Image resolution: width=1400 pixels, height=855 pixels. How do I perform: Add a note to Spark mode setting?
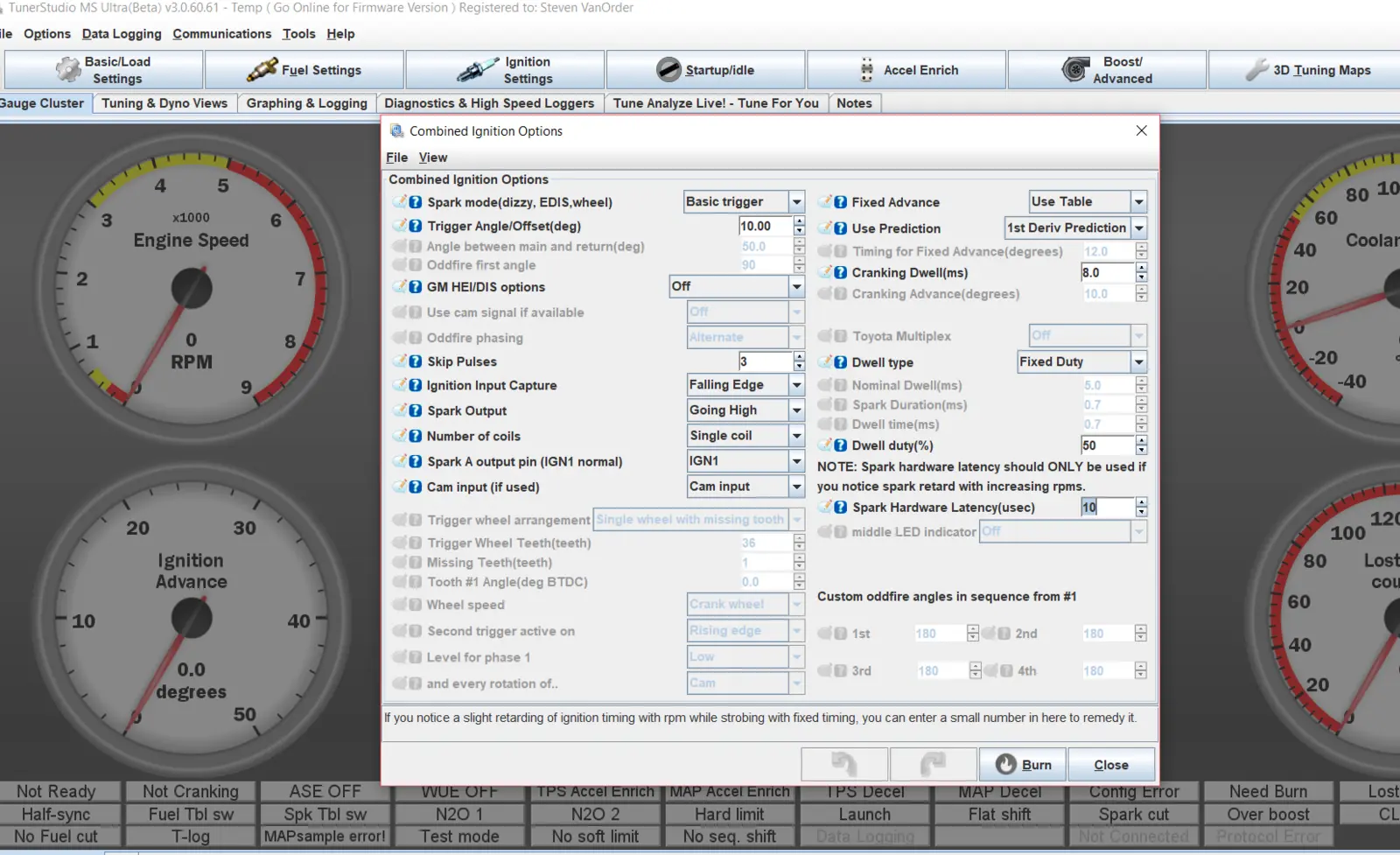click(x=400, y=202)
